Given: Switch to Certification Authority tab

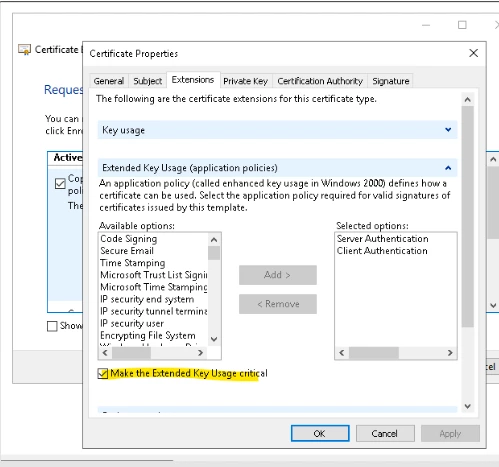Looking at the screenshot, I should [320, 81].
